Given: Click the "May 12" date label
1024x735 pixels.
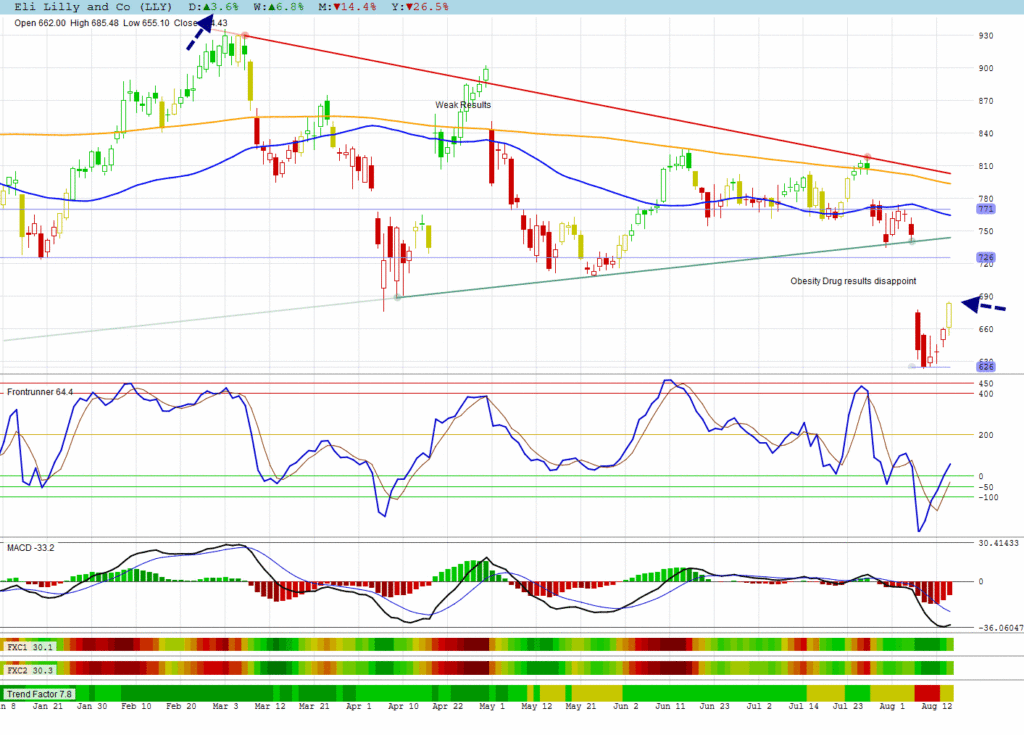Looking at the screenshot, I should tap(537, 706).
